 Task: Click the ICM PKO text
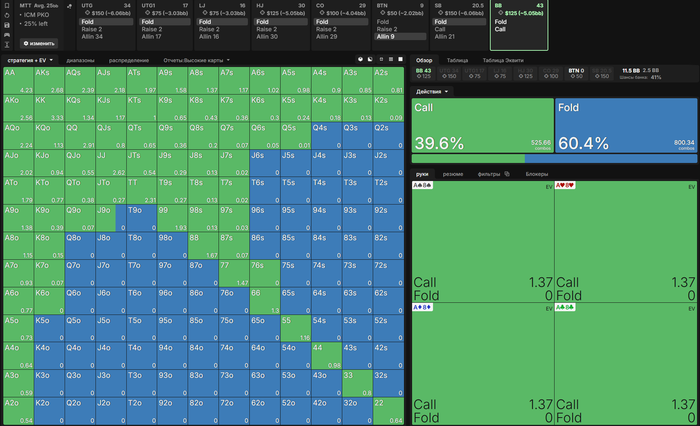pyautogui.click(x=37, y=15)
